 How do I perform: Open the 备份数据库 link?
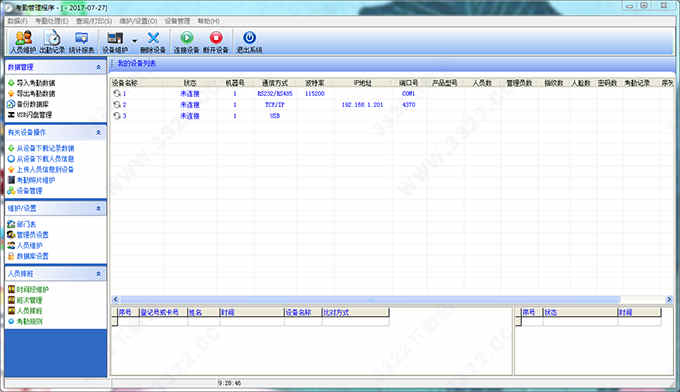point(33,104)
